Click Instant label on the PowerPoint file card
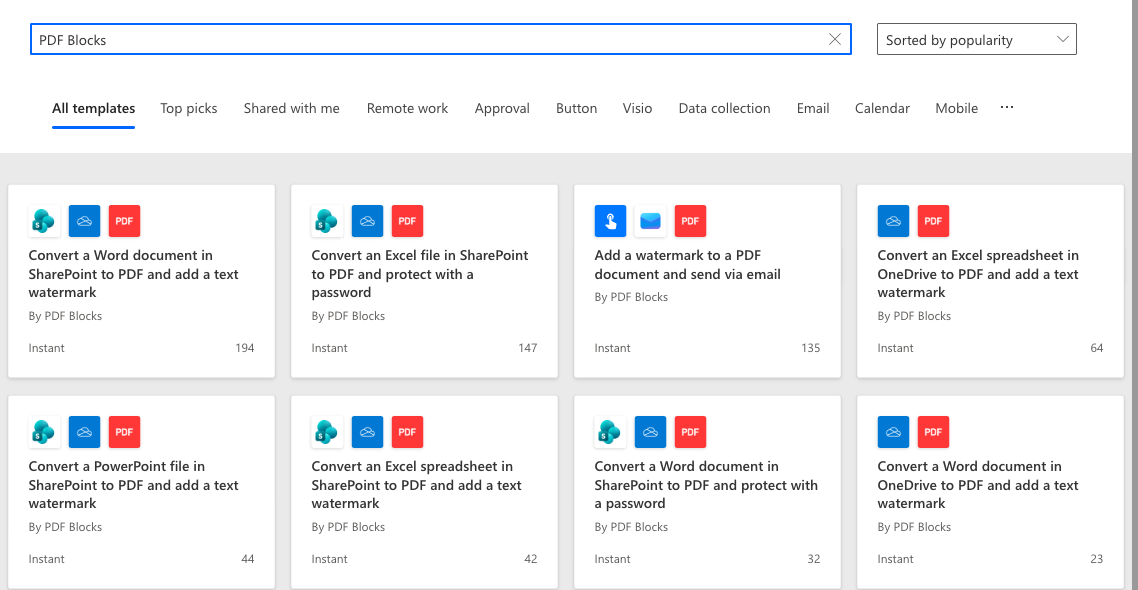 pos(46,559)
